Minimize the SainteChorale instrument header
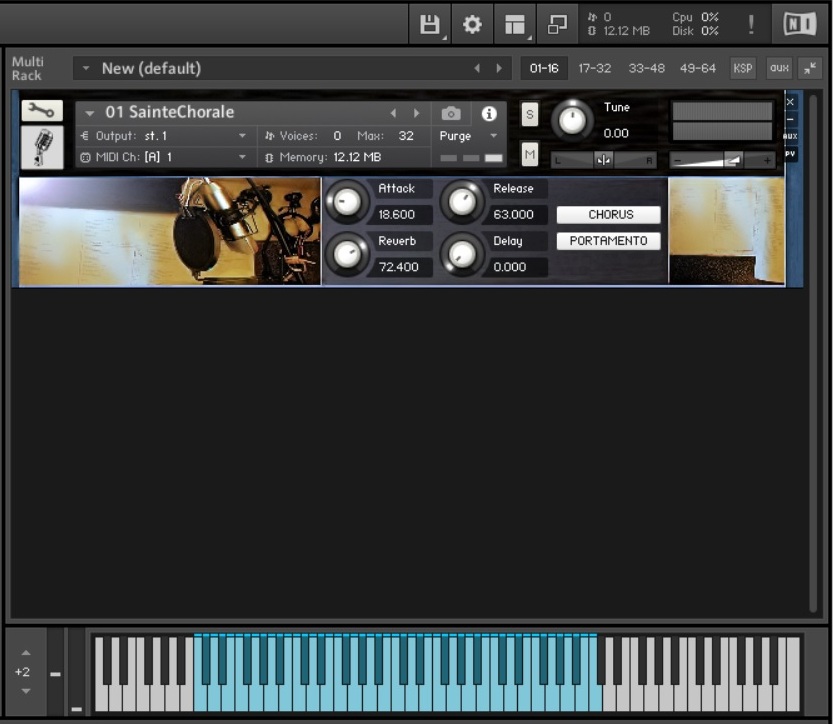Viewport: 833px width, 724px height. (x=790, y=119)
